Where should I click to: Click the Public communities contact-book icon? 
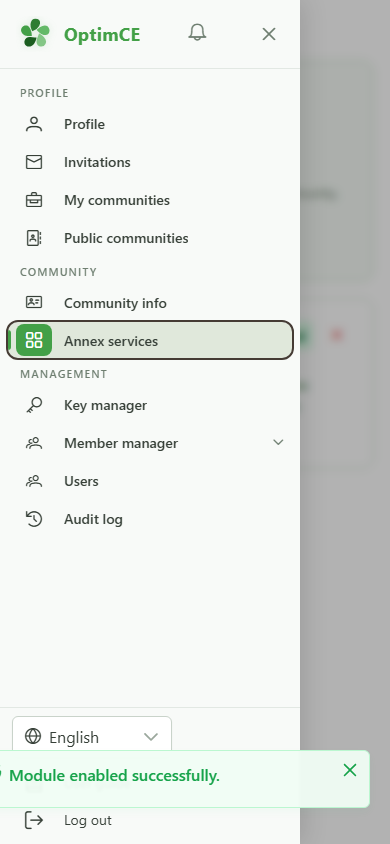tap(34, 238)
